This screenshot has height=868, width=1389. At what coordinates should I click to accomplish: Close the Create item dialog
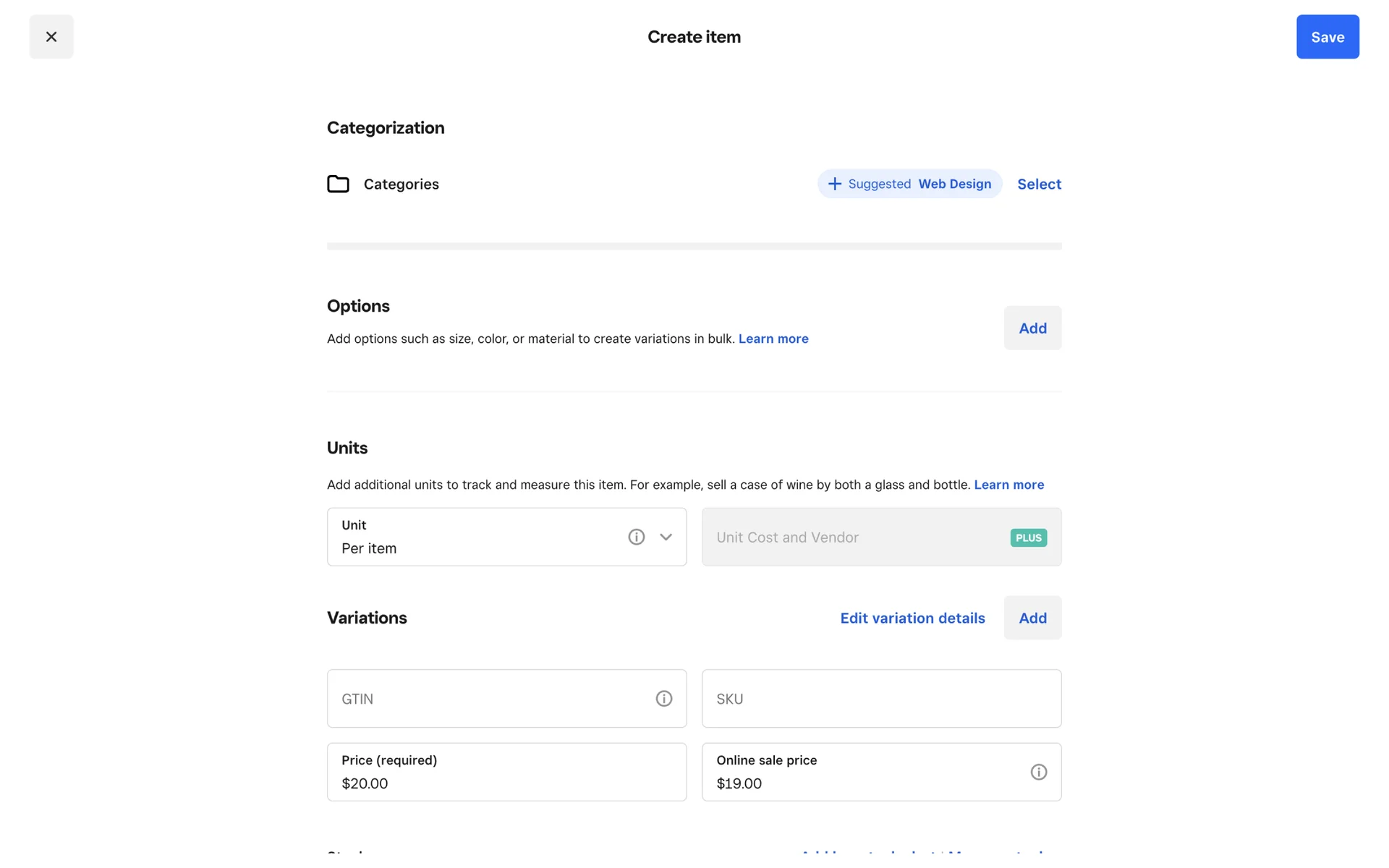(51, 37)
